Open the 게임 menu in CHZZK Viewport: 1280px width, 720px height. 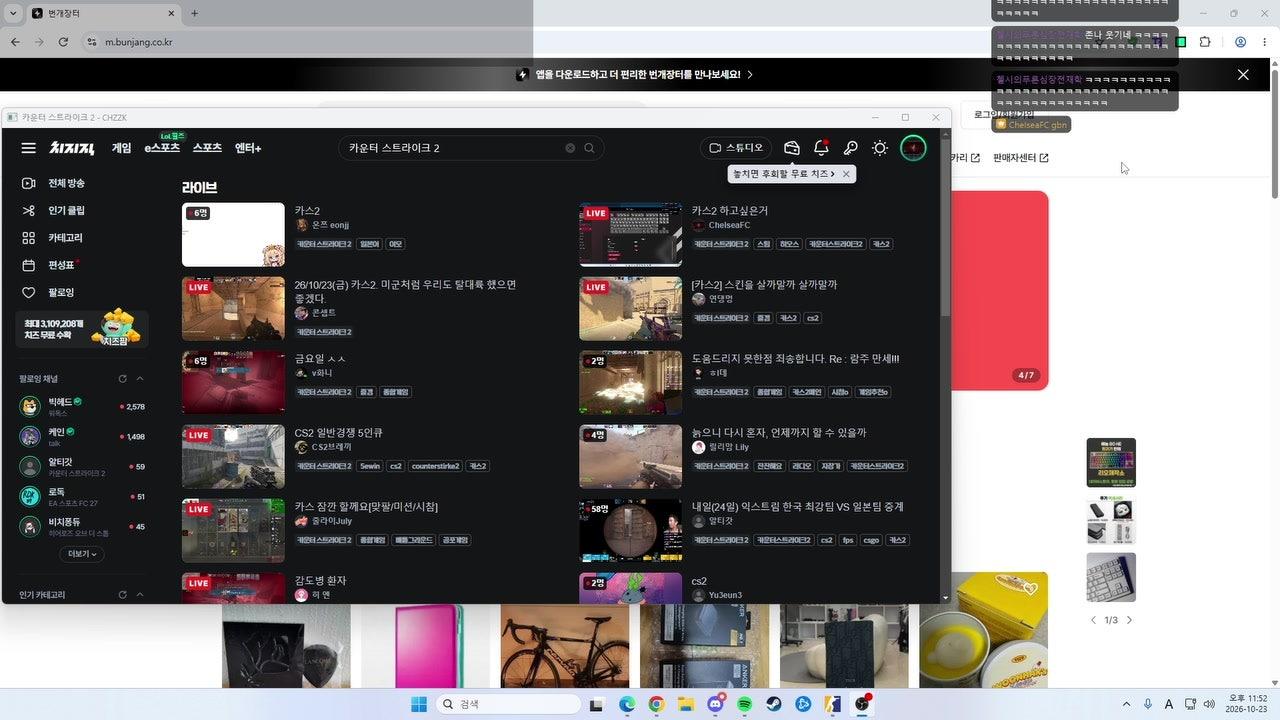tap(121, 148)
